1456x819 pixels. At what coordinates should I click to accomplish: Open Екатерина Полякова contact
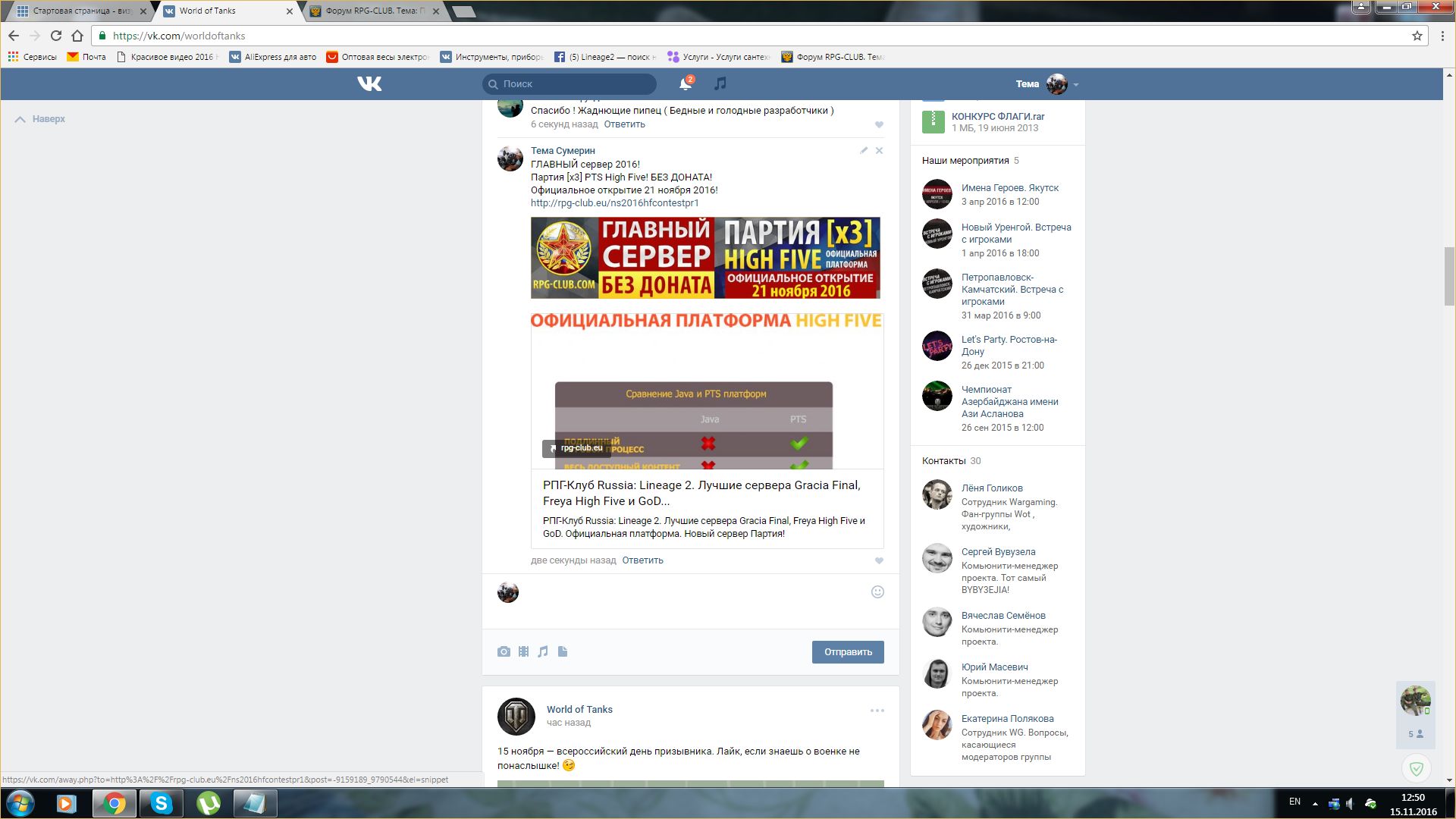click(1007, 719)
